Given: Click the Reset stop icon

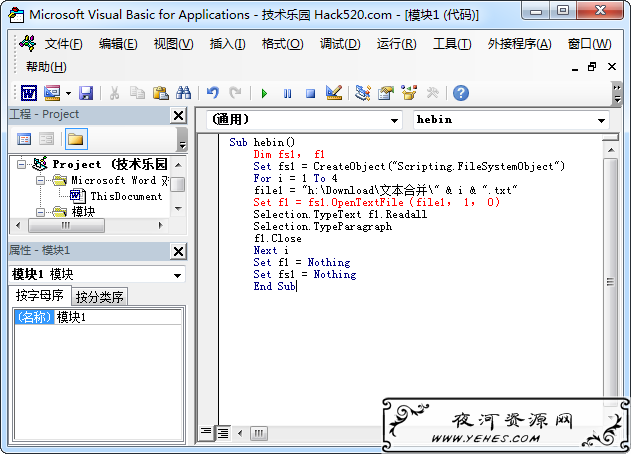Looking at the screenshot, I should click(x=310, y=94).
